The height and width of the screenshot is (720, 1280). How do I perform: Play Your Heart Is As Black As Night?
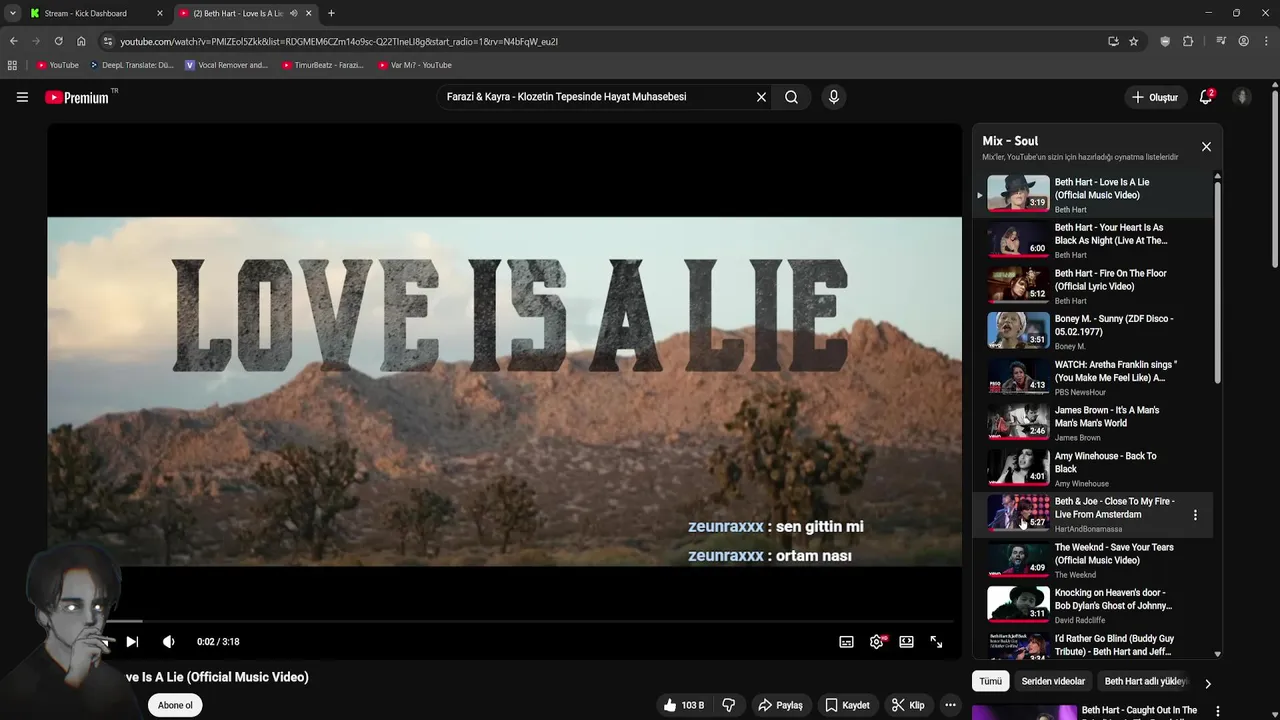(x=1093, y=241)
